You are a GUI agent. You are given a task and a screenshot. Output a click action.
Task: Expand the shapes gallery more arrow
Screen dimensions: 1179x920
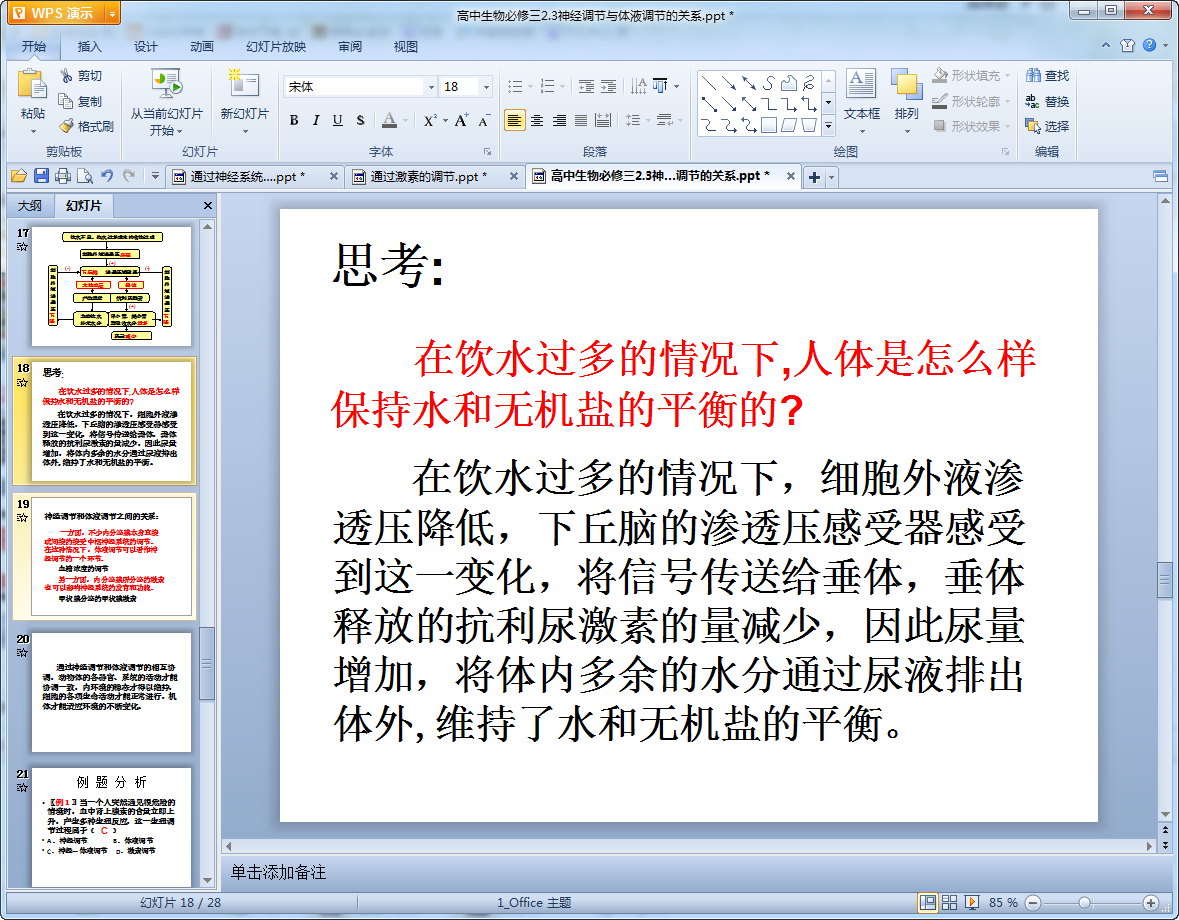[x=829, y=126]
